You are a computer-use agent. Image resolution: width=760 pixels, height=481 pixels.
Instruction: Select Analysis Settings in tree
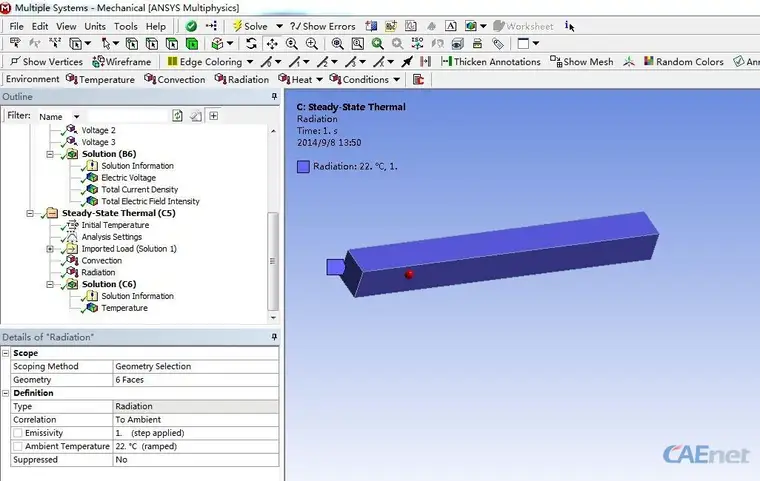pyautogui.click(x=111, y=237)
